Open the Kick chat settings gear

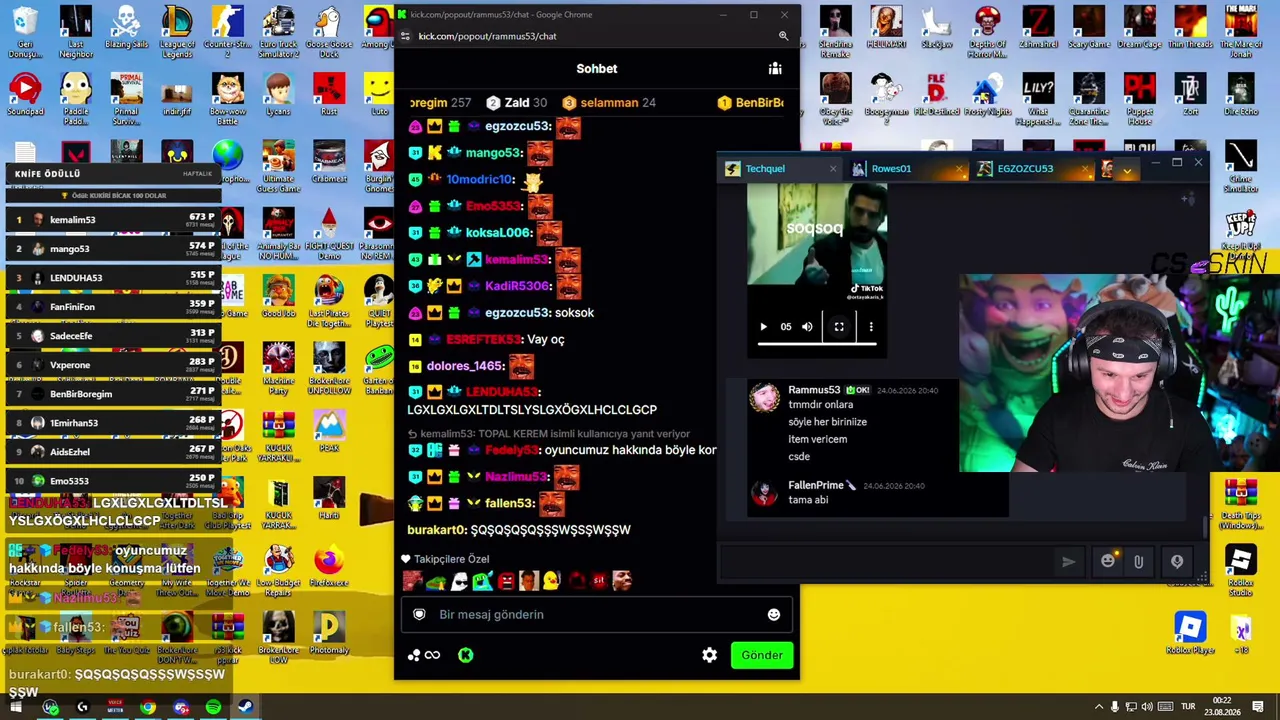pyautogui.click(x=709, y=655)
